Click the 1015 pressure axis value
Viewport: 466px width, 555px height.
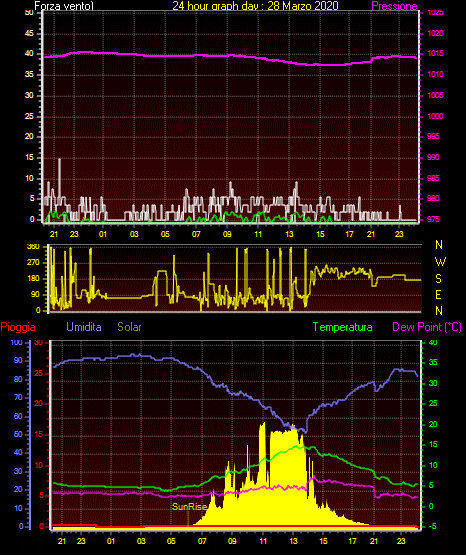pyautogui.click(x=435, y=54)
